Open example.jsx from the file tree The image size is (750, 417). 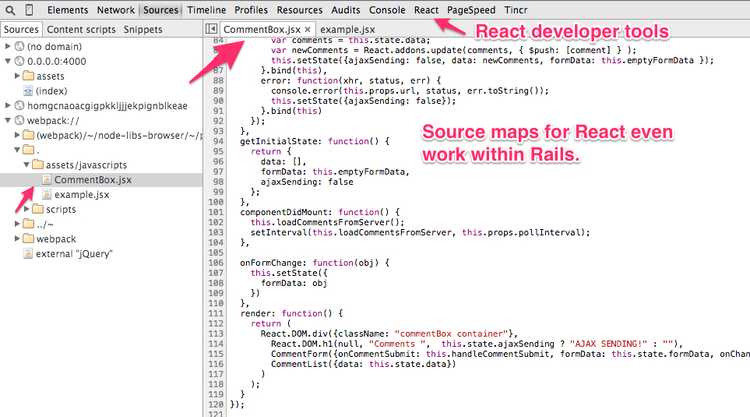pos(81,194)
